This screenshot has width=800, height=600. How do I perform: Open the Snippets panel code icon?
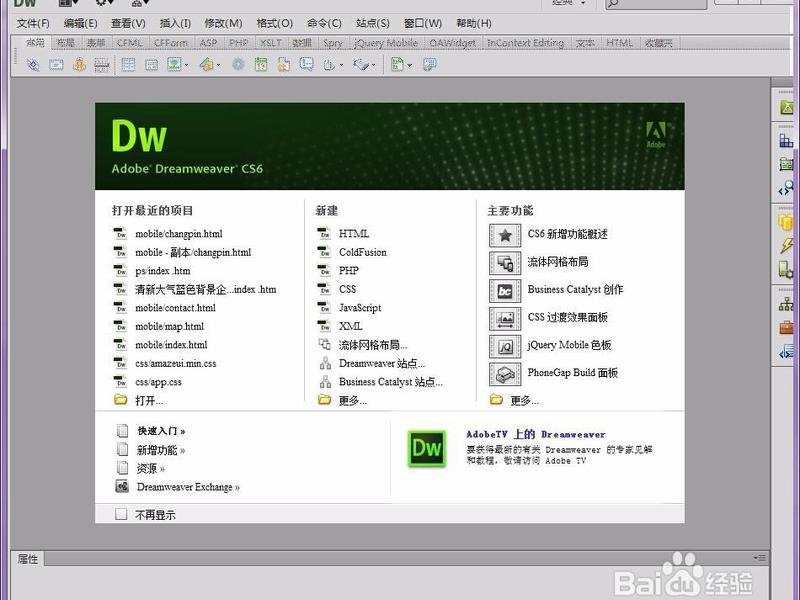pos(786,352)
